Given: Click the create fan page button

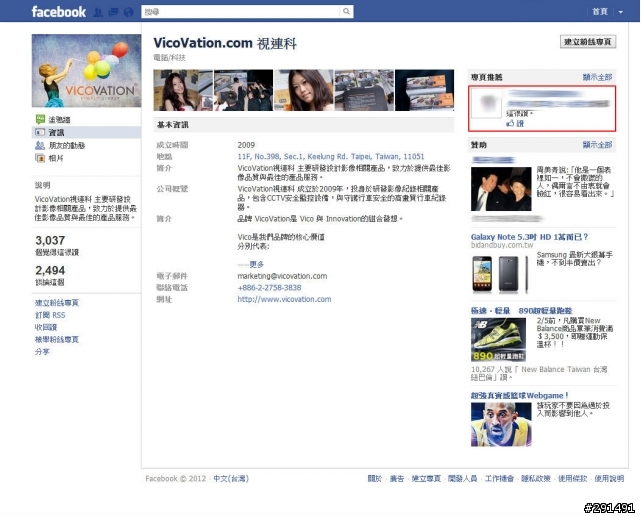Looking at the screenshot, I should 587,42.
